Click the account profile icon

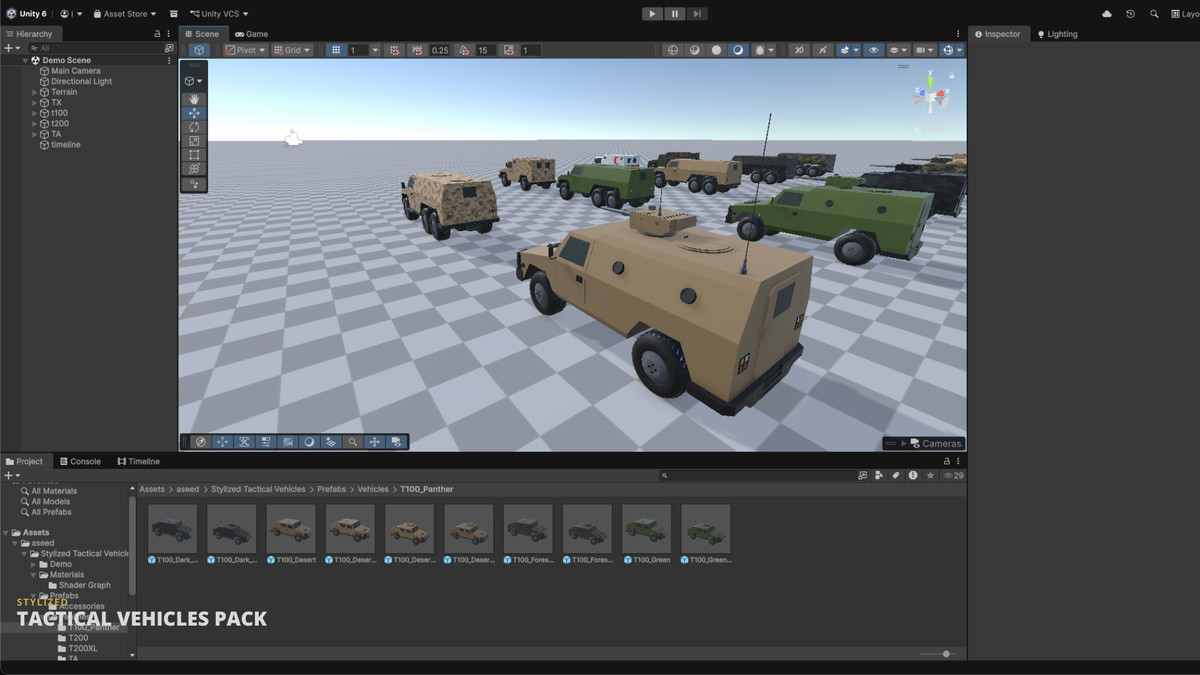(x=71, y=14)
